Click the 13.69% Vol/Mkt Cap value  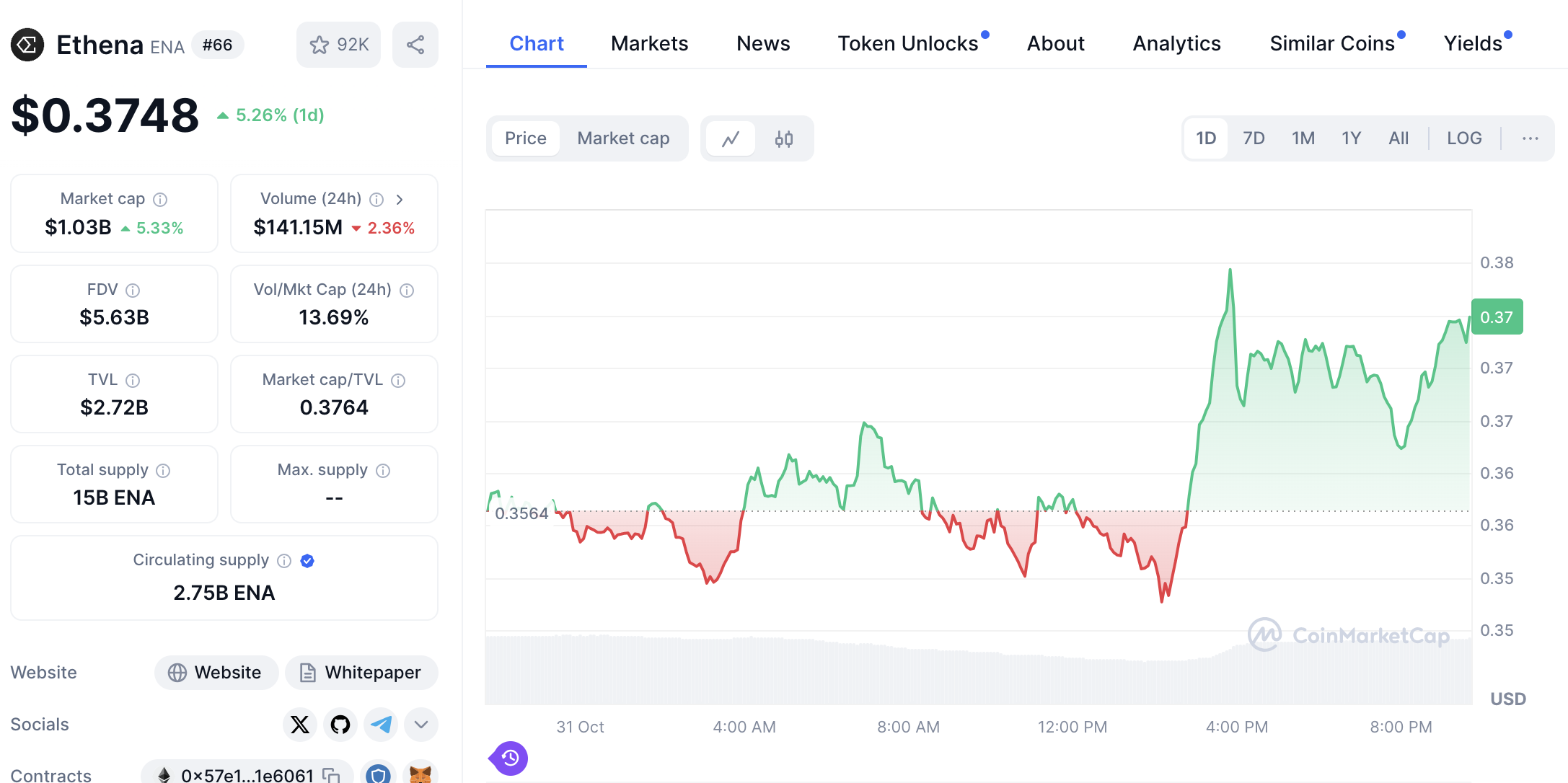(333, 317)
